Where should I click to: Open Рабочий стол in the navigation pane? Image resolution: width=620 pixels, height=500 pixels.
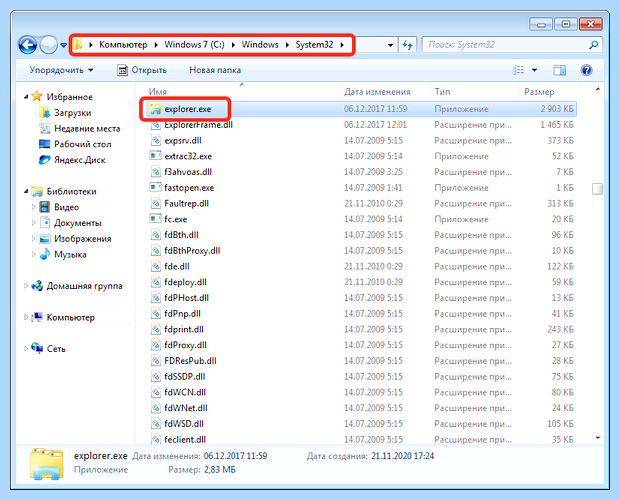[83, 144]
